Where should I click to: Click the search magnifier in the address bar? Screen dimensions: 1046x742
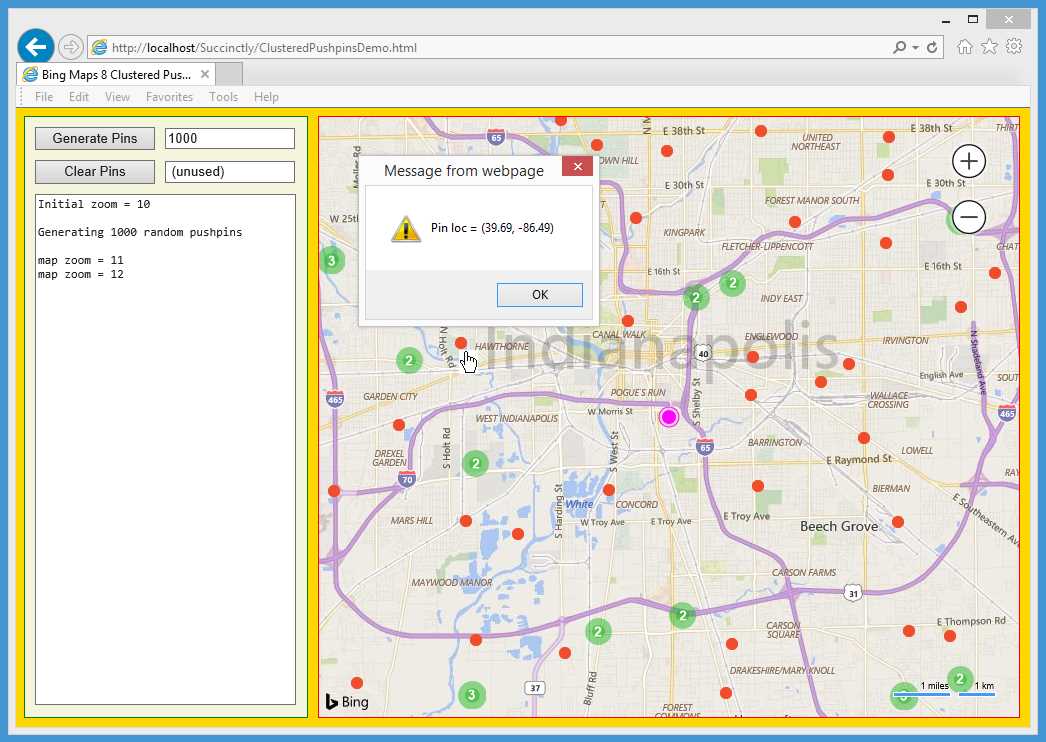point(899,47)
